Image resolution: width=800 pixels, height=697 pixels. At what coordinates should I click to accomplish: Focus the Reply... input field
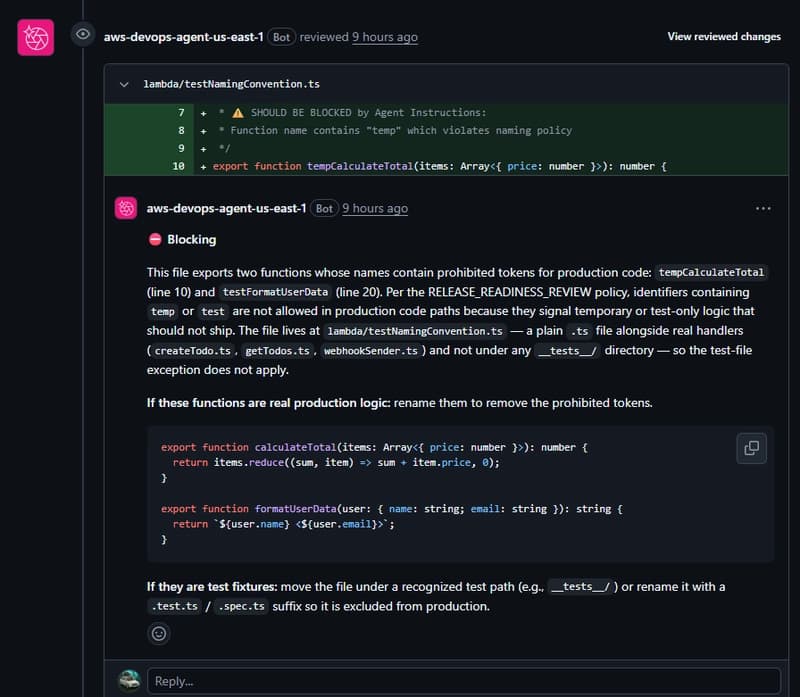point(464,681)
